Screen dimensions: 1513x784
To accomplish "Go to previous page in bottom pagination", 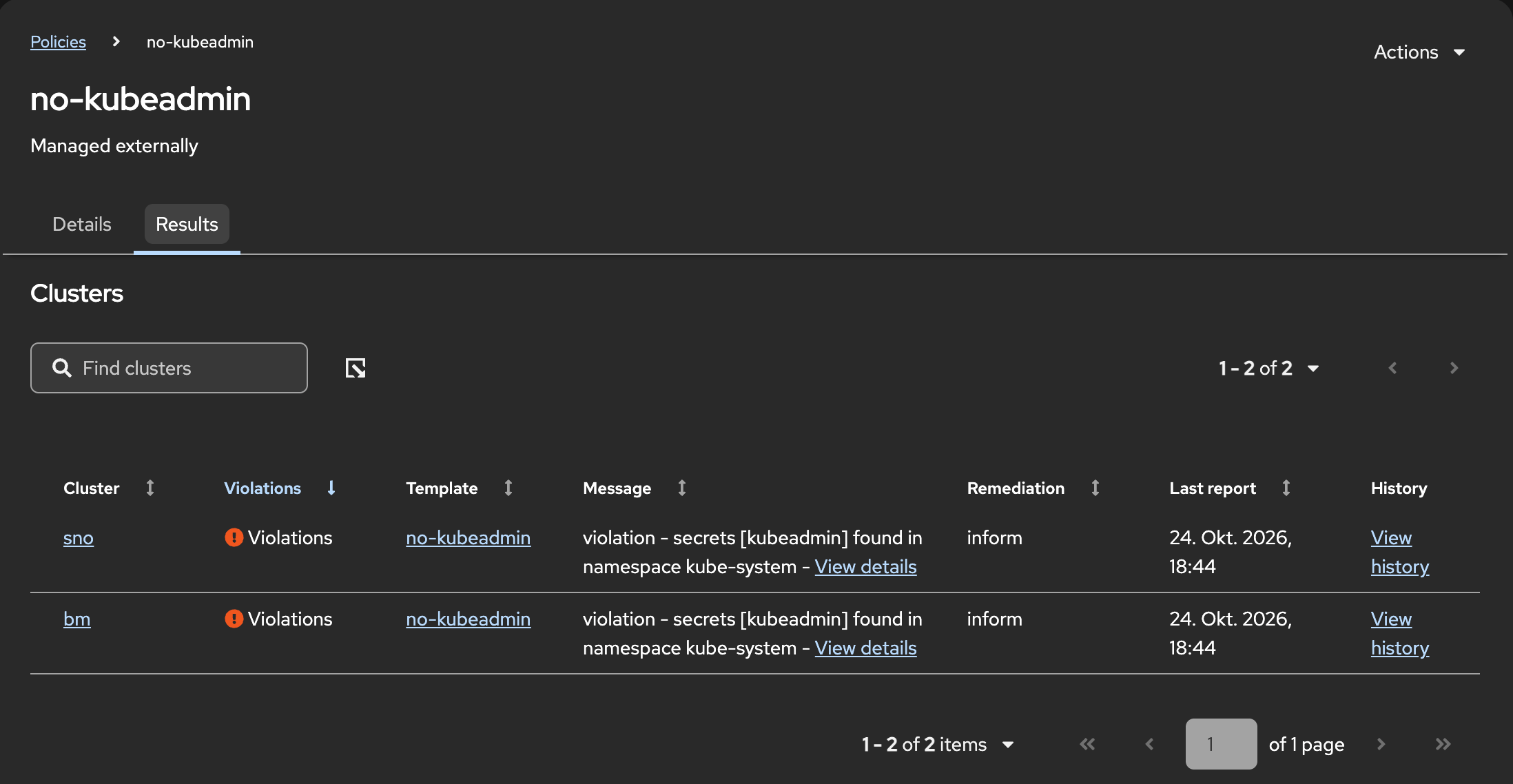I will 1149,744.
